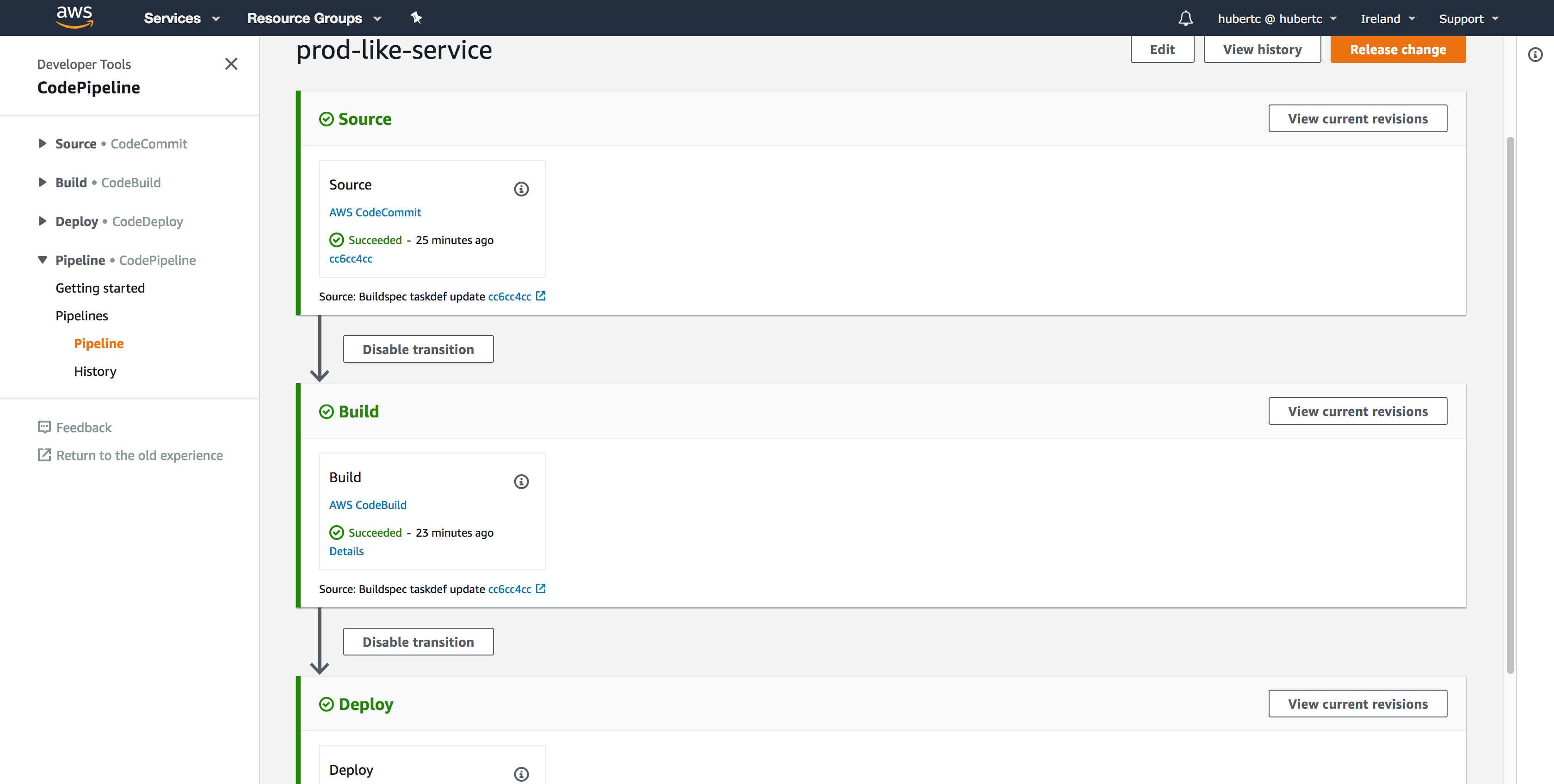Open the AWS CodeBuild link
The width and height of the screenshot is (1554, 784).
(x=368, y=505)
